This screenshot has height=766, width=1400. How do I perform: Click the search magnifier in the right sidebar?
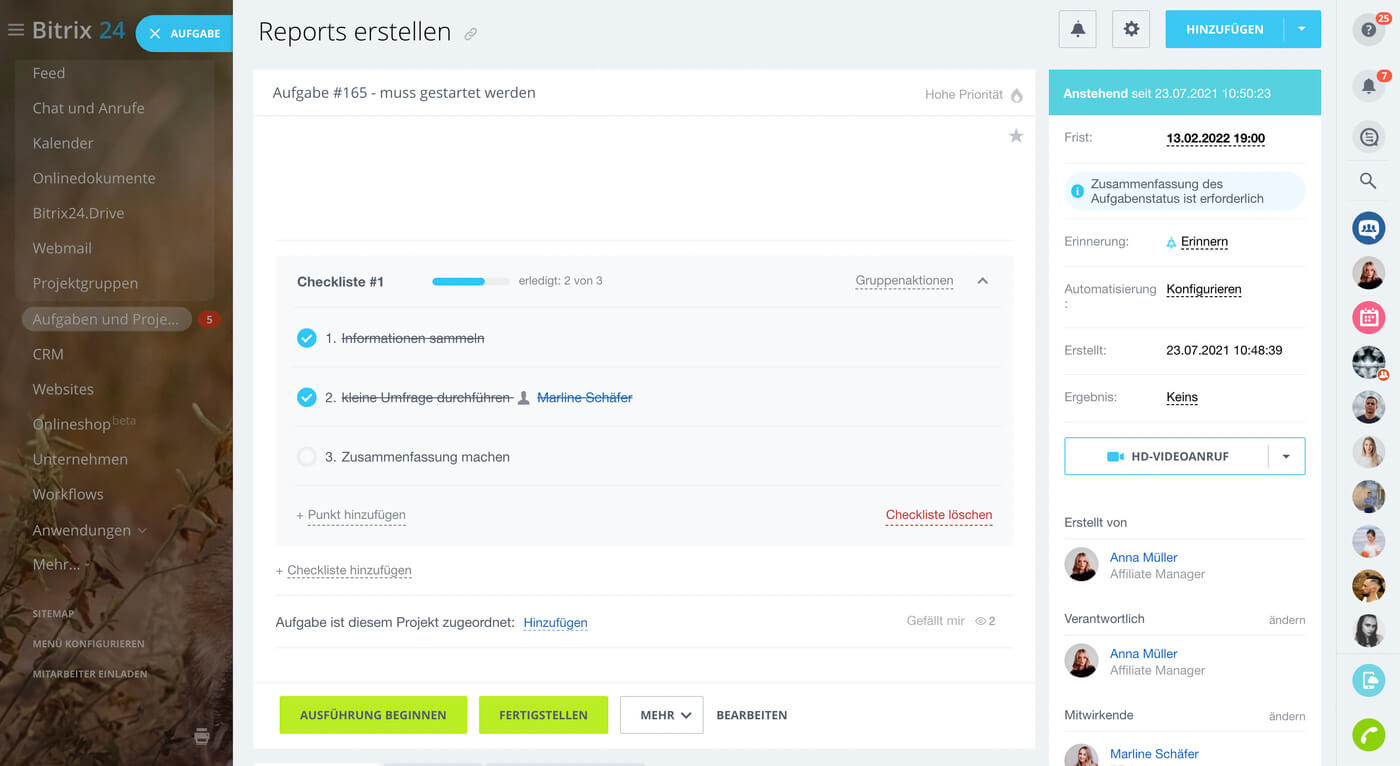[x=1368, y=181]
